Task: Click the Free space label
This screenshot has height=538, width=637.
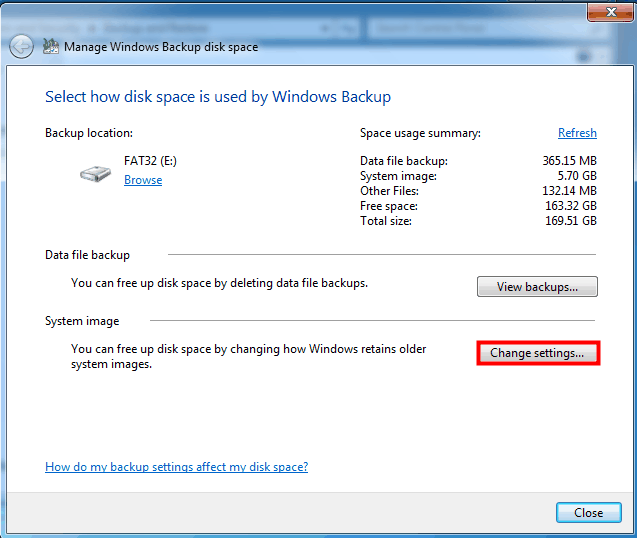Action: tap(389, 206)
